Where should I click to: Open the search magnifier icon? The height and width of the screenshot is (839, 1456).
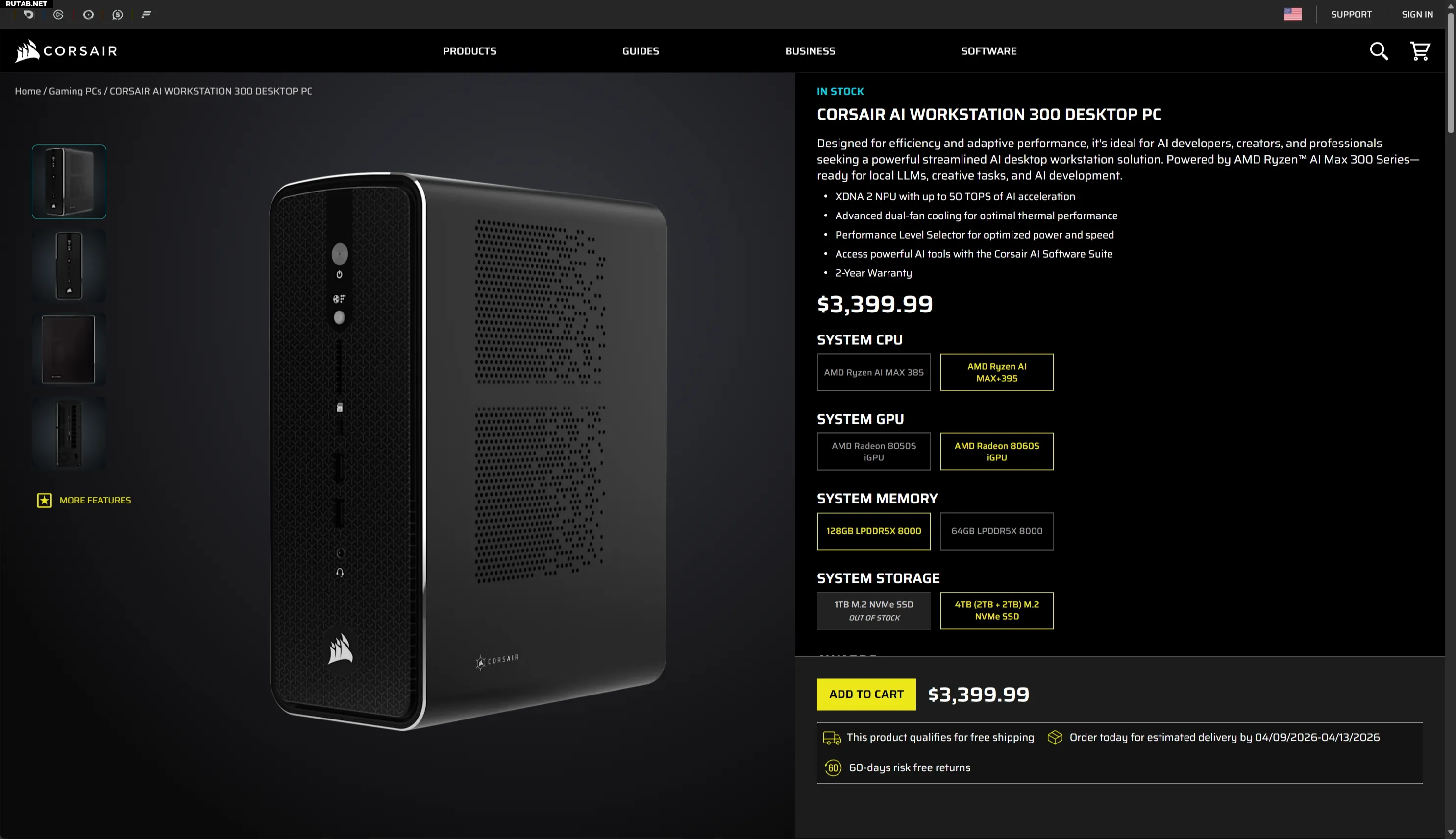pos(1379,51)
